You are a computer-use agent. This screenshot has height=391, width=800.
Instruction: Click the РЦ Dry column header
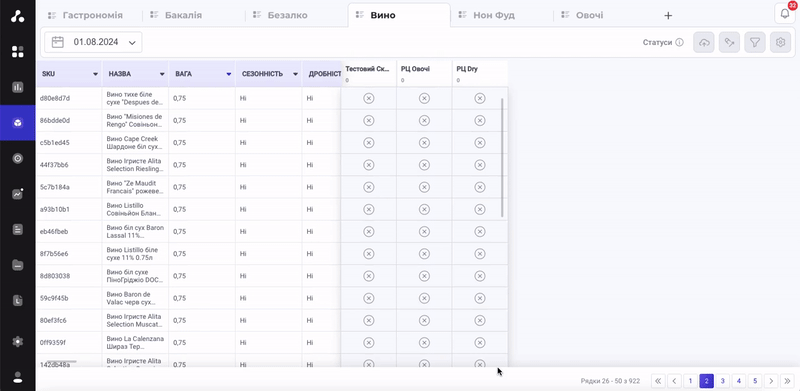(x=480, y=74)
